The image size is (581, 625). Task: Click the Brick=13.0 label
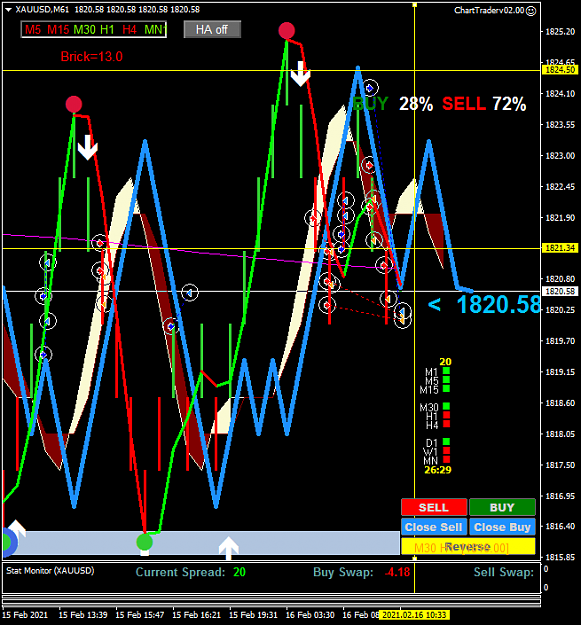tap(92, 57)
